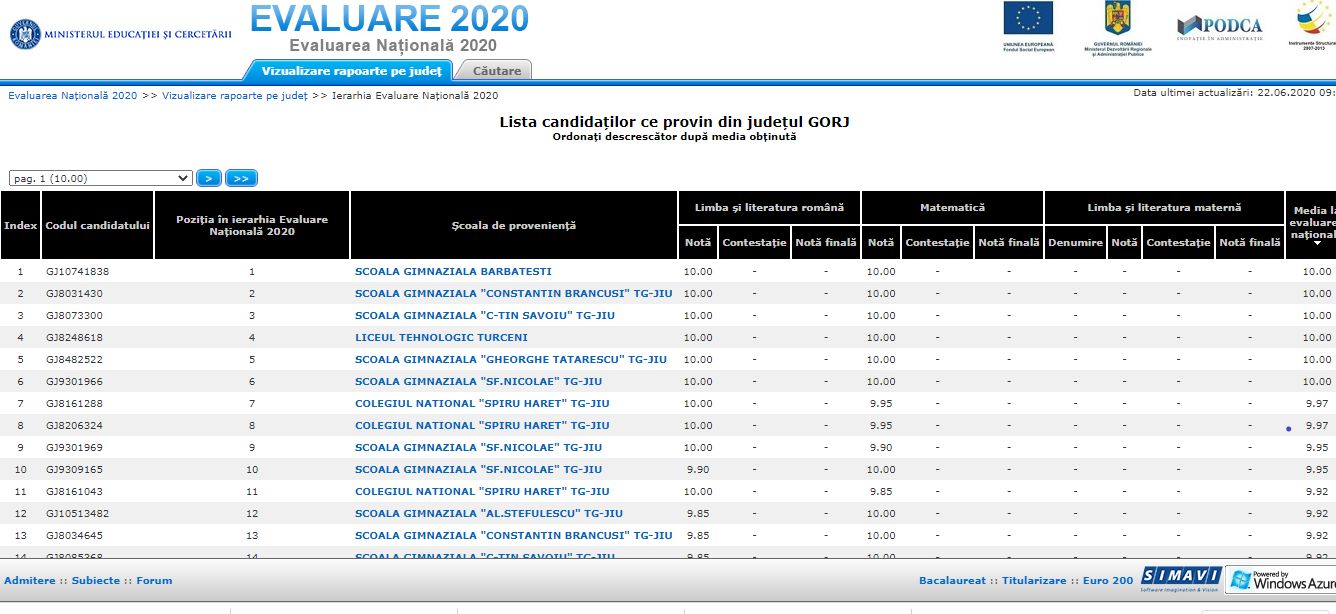Go to next page with single arrow button
This screenshot has width=1336, height=614.
click(208, 178)
